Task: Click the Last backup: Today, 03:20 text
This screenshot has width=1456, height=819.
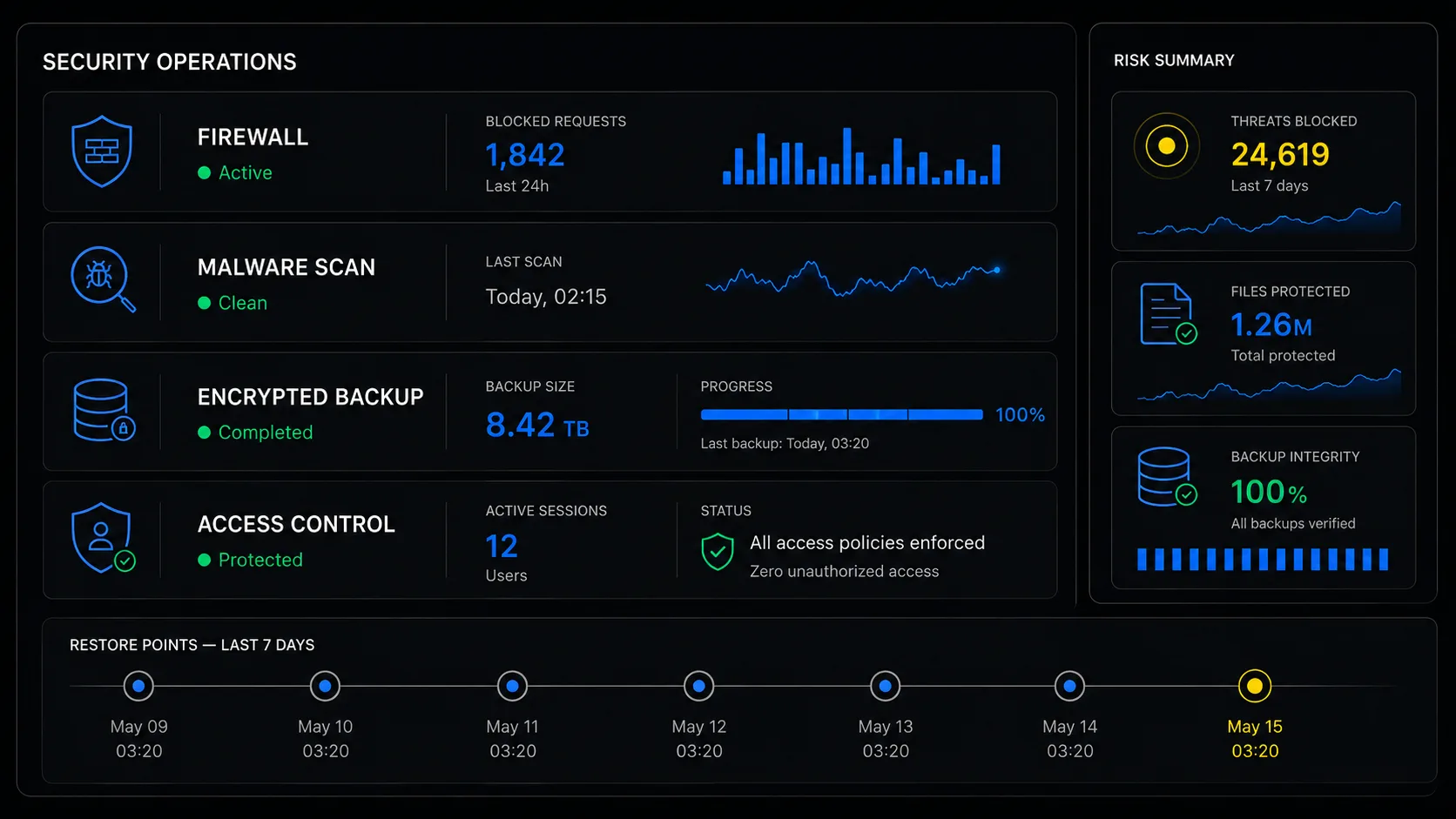Action: click(785, 444)
